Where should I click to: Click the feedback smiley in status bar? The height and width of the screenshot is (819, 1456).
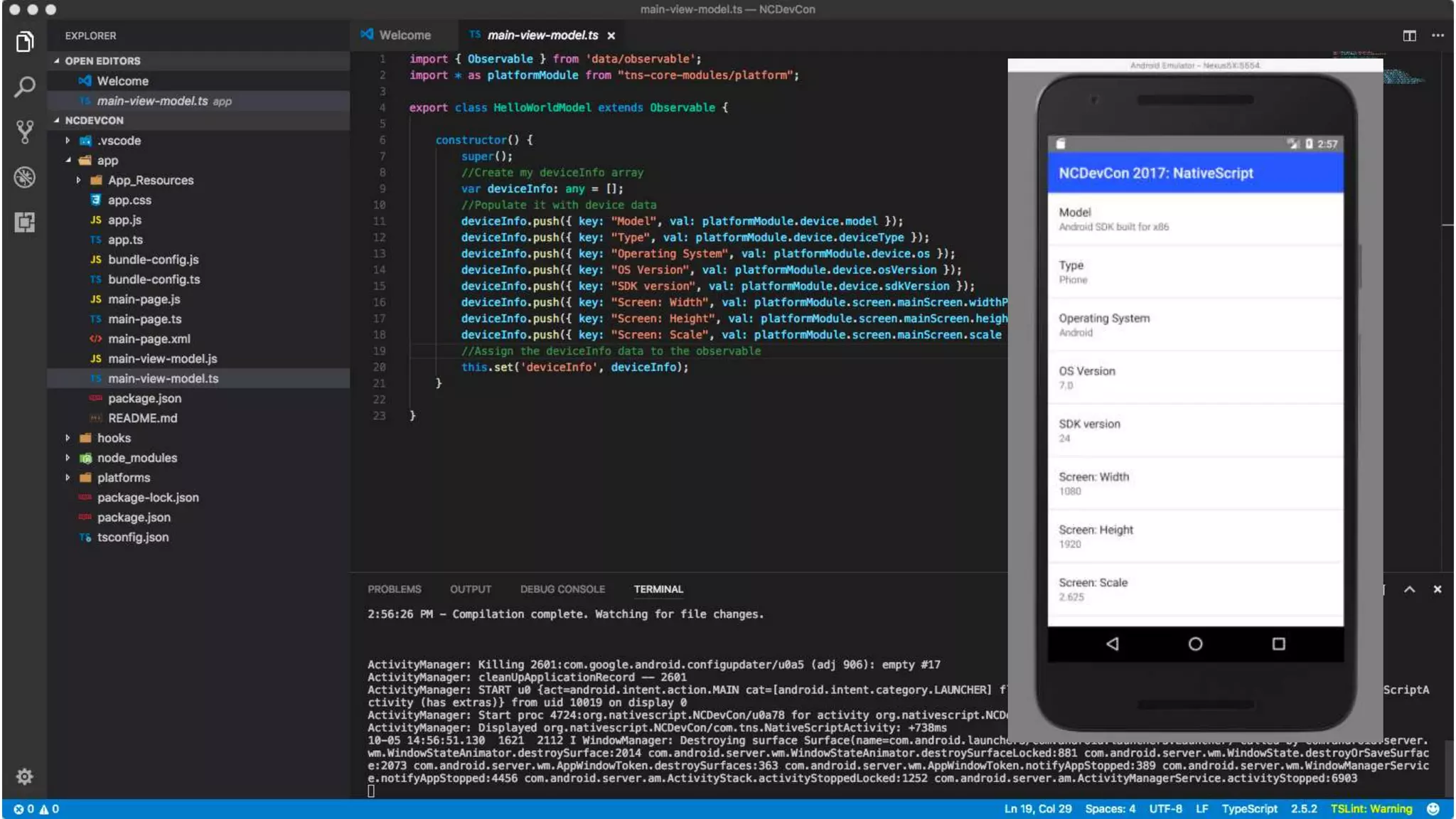(x=1433, y=809)
